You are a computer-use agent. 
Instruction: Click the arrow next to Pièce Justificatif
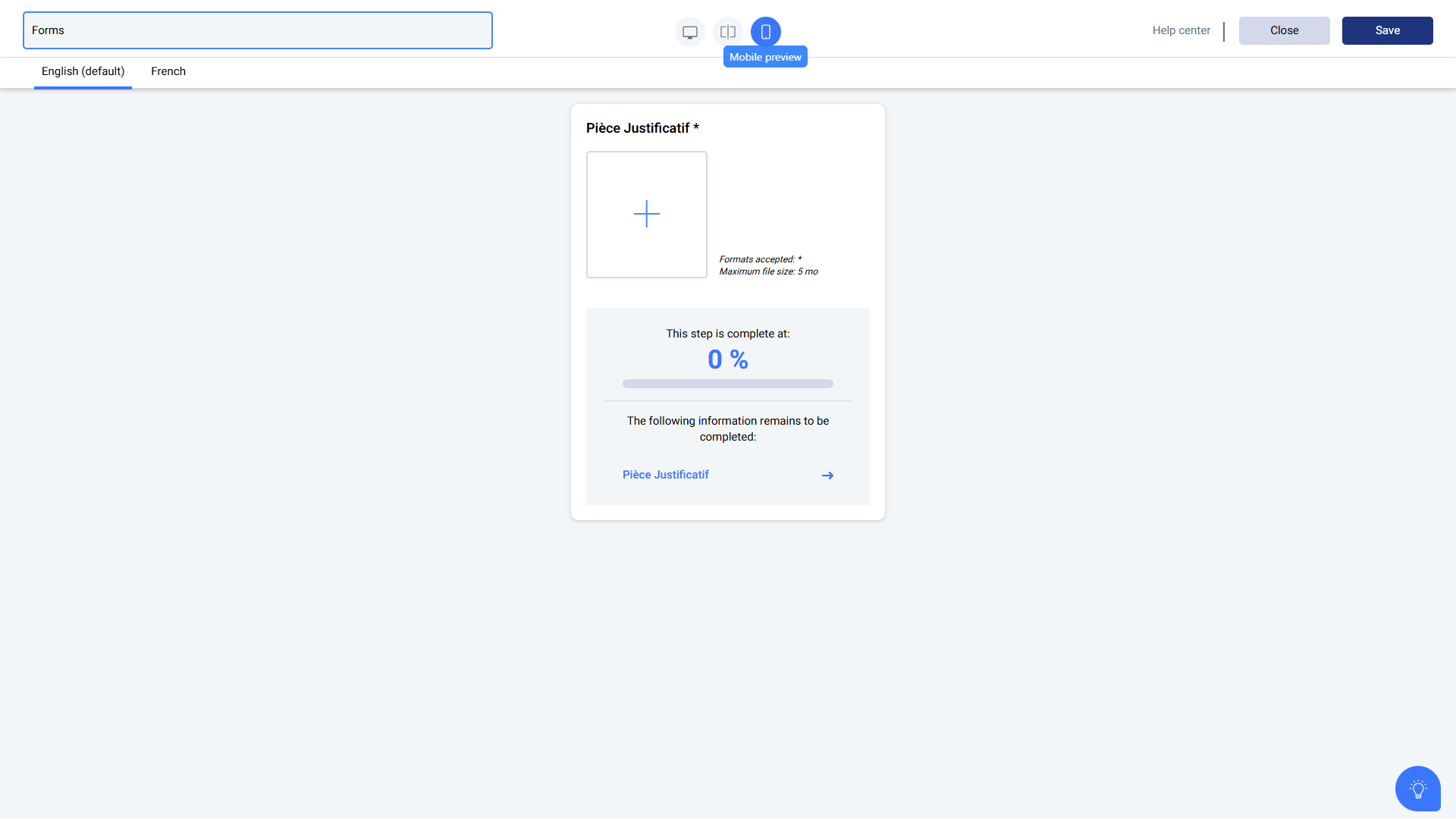tap(827, 475)
